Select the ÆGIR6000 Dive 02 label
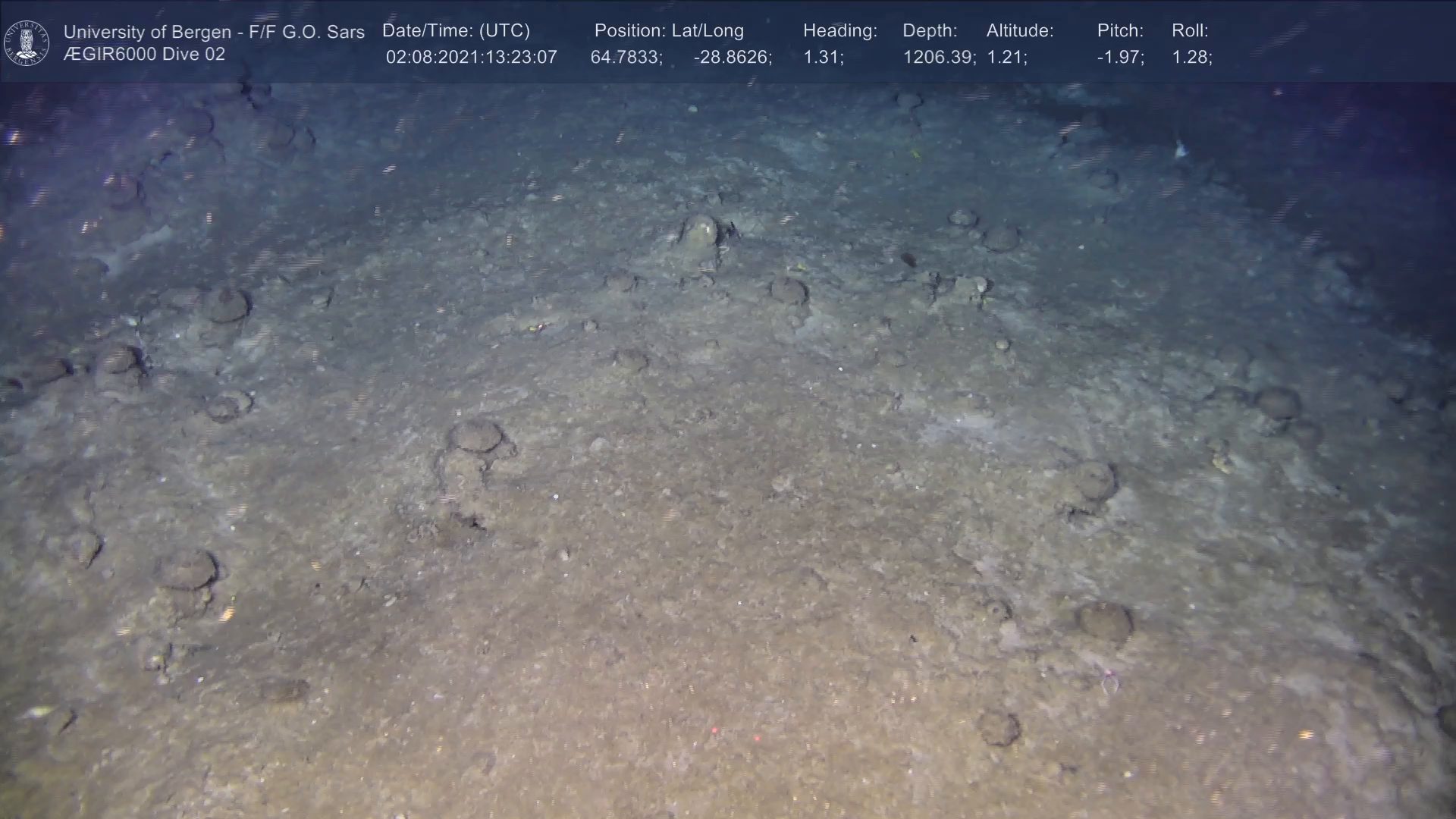1456x819 pixels. (x=144, y=55)
